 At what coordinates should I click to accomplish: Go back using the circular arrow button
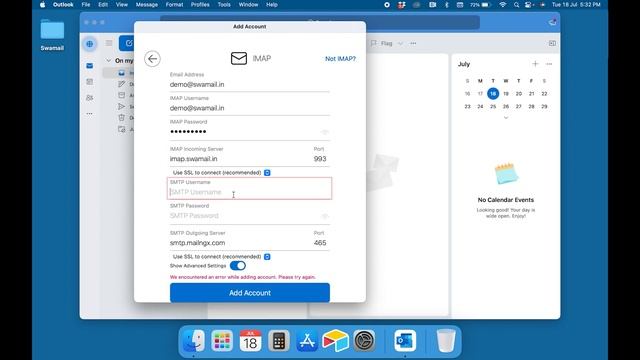(x=152, y=59)
